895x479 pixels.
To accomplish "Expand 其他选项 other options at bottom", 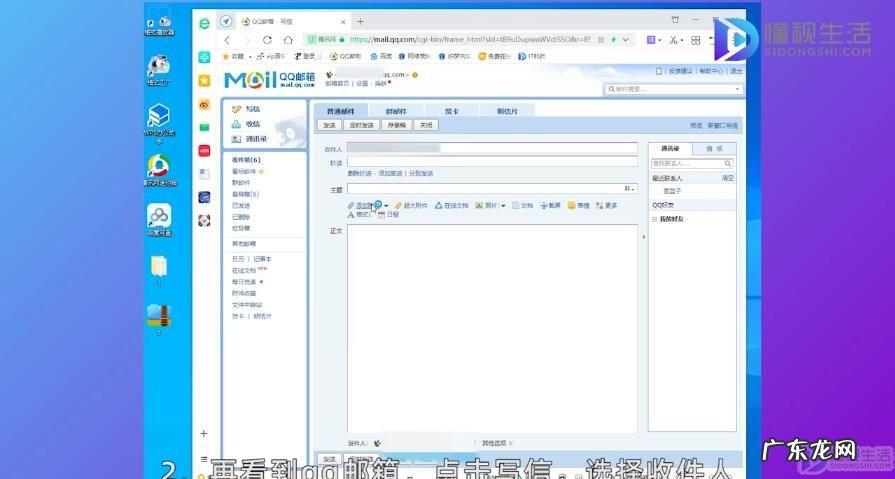I will 495,442.
